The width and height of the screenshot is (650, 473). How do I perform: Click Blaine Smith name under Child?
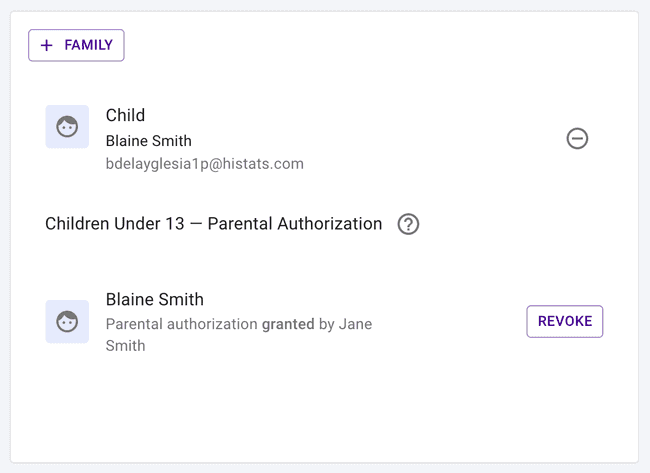click(x=148, y=141)
